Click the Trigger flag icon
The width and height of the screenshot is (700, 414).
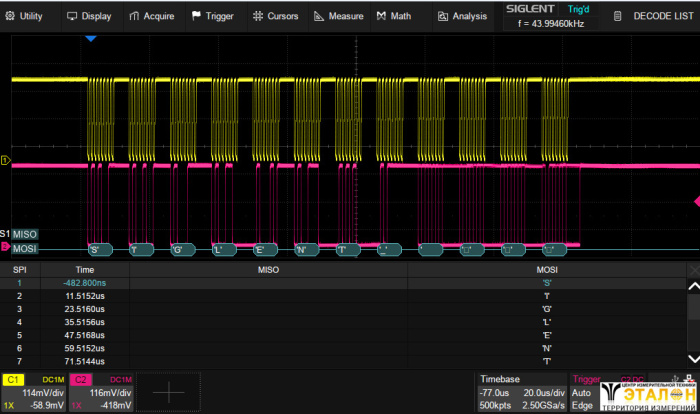pyautogui.click(x=196, y=16)
